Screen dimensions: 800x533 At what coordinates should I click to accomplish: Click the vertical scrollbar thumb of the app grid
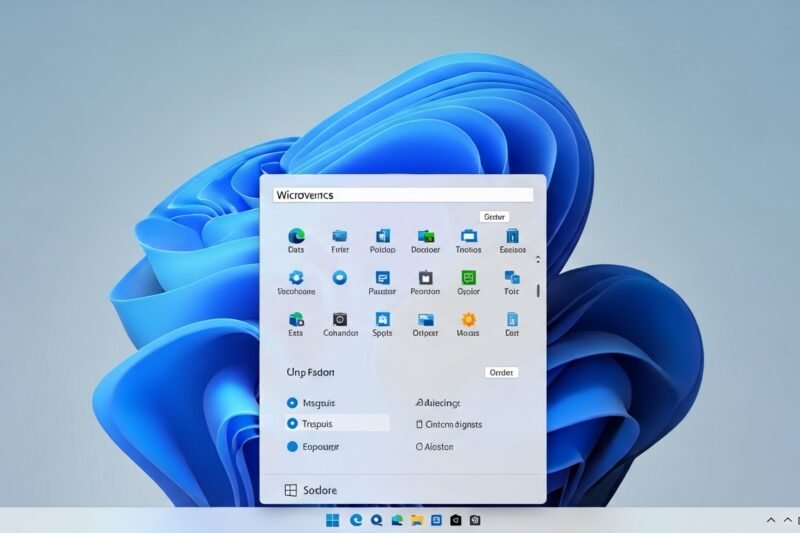click(538, 291)
